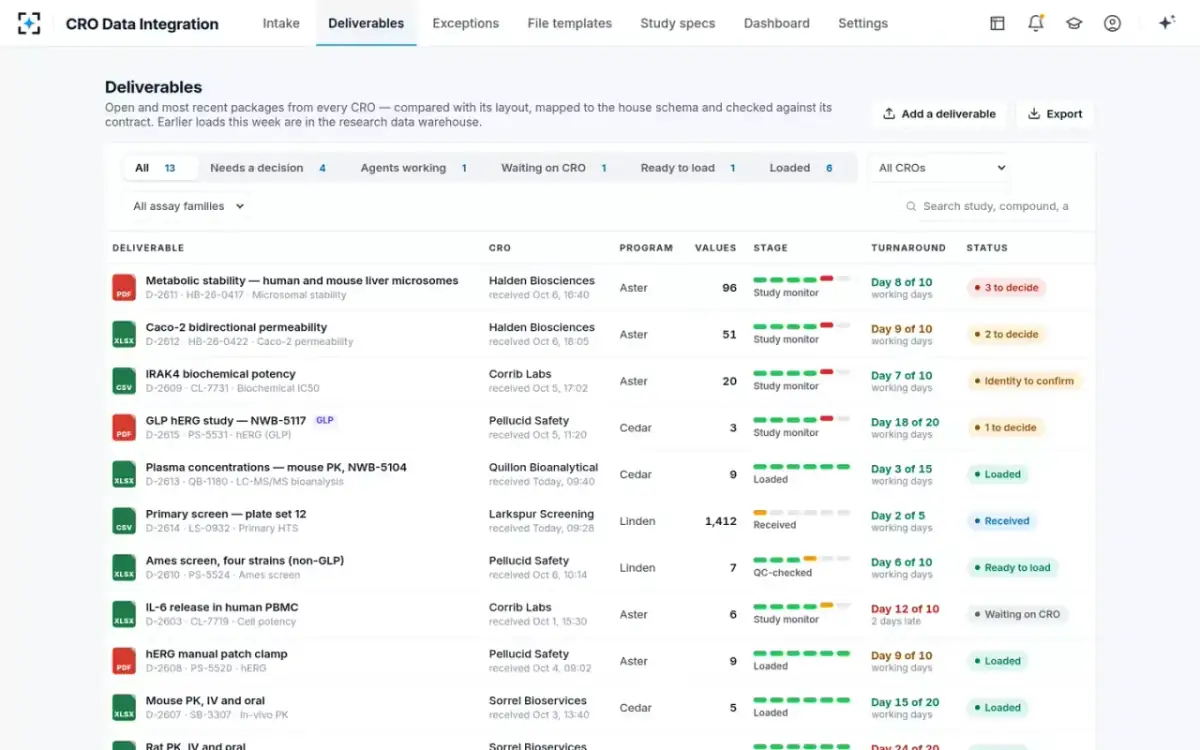This screenshot has width=1200, height=750.
Task: Click the GLP tag badge
Action: point(325,421)
